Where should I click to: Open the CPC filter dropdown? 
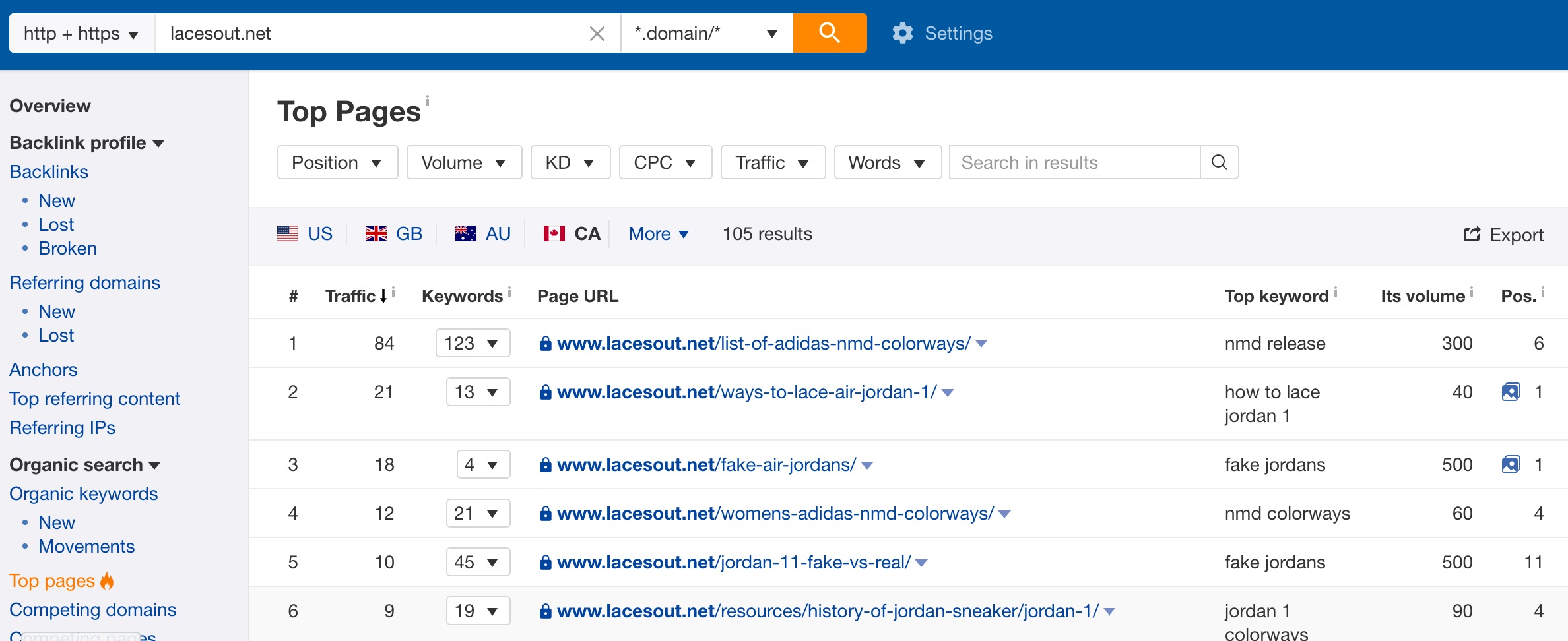pyautogui.click(x=665, y=162)
